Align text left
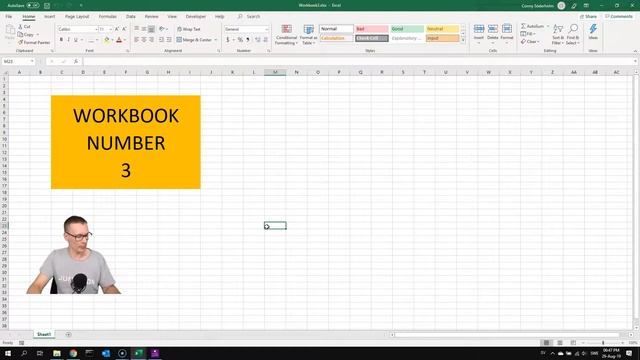 point(137,40)
